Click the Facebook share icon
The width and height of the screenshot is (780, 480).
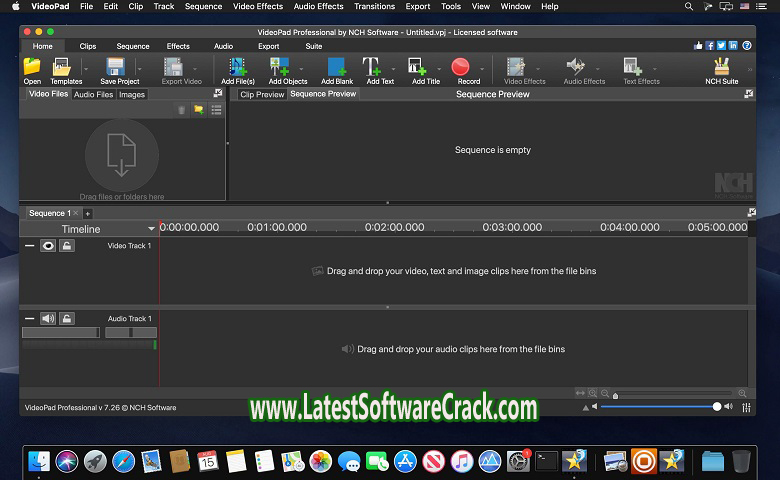(x=710, y=46)
